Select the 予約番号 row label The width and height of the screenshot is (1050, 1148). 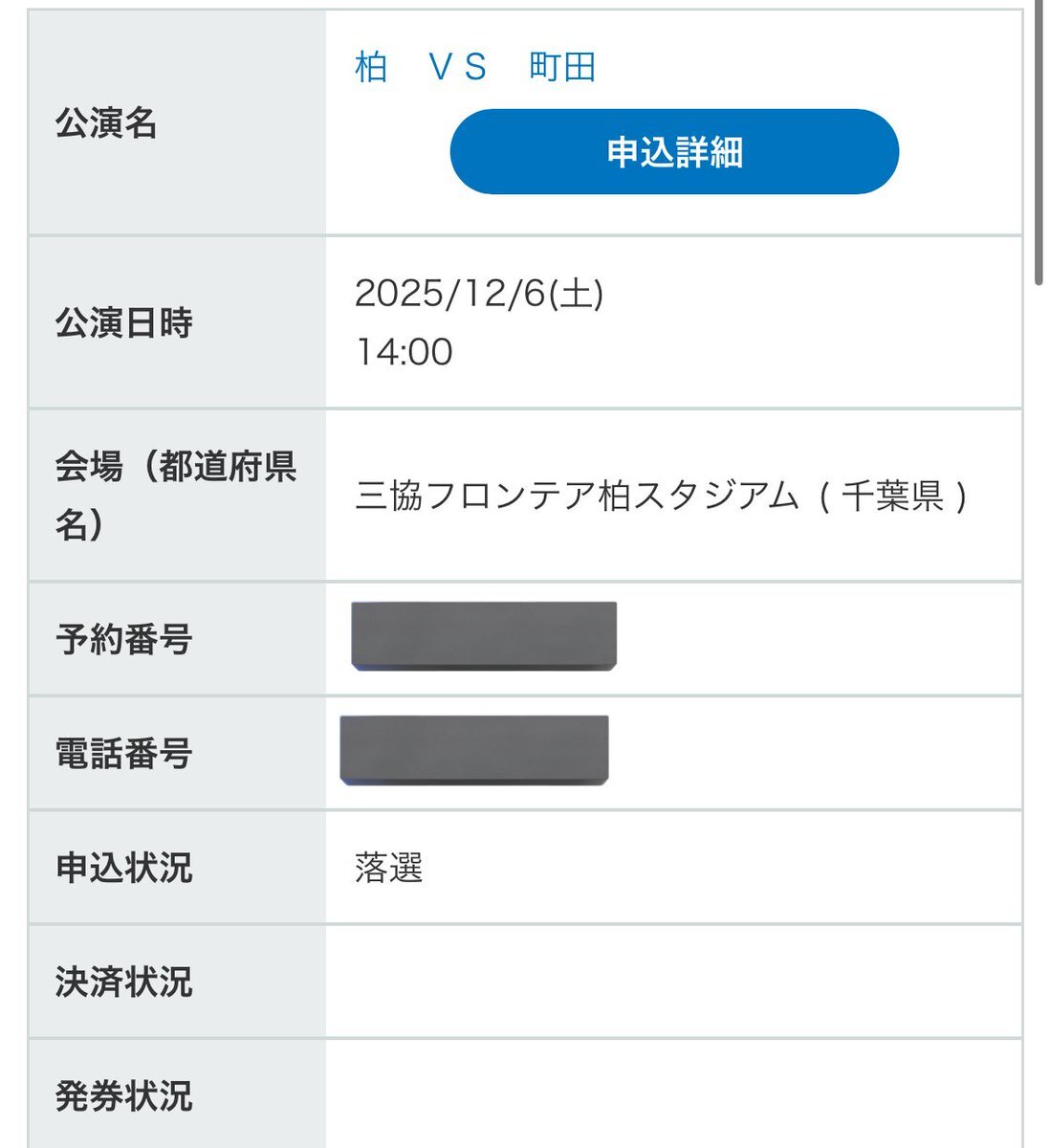tap(124, 639)
